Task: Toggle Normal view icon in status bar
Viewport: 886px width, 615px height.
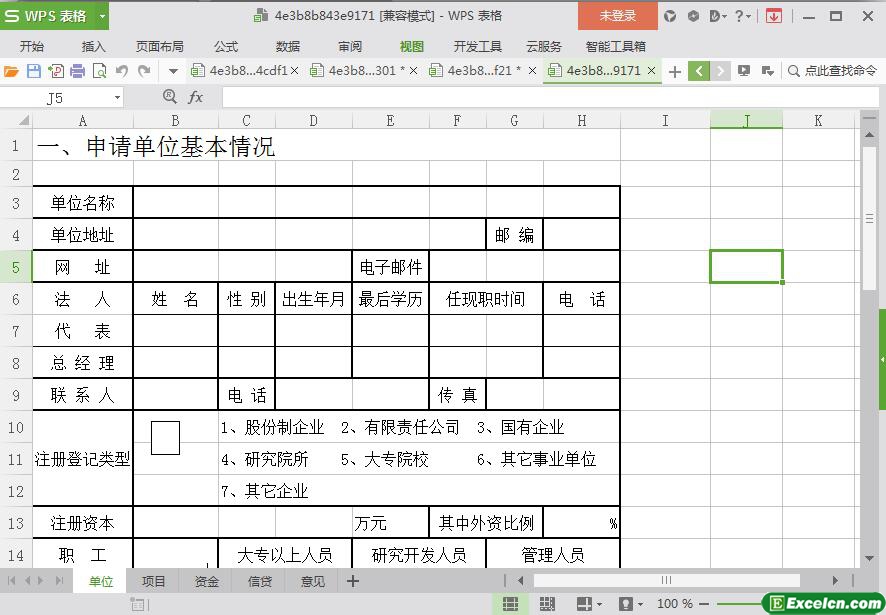Action: [x=510, y=604]
